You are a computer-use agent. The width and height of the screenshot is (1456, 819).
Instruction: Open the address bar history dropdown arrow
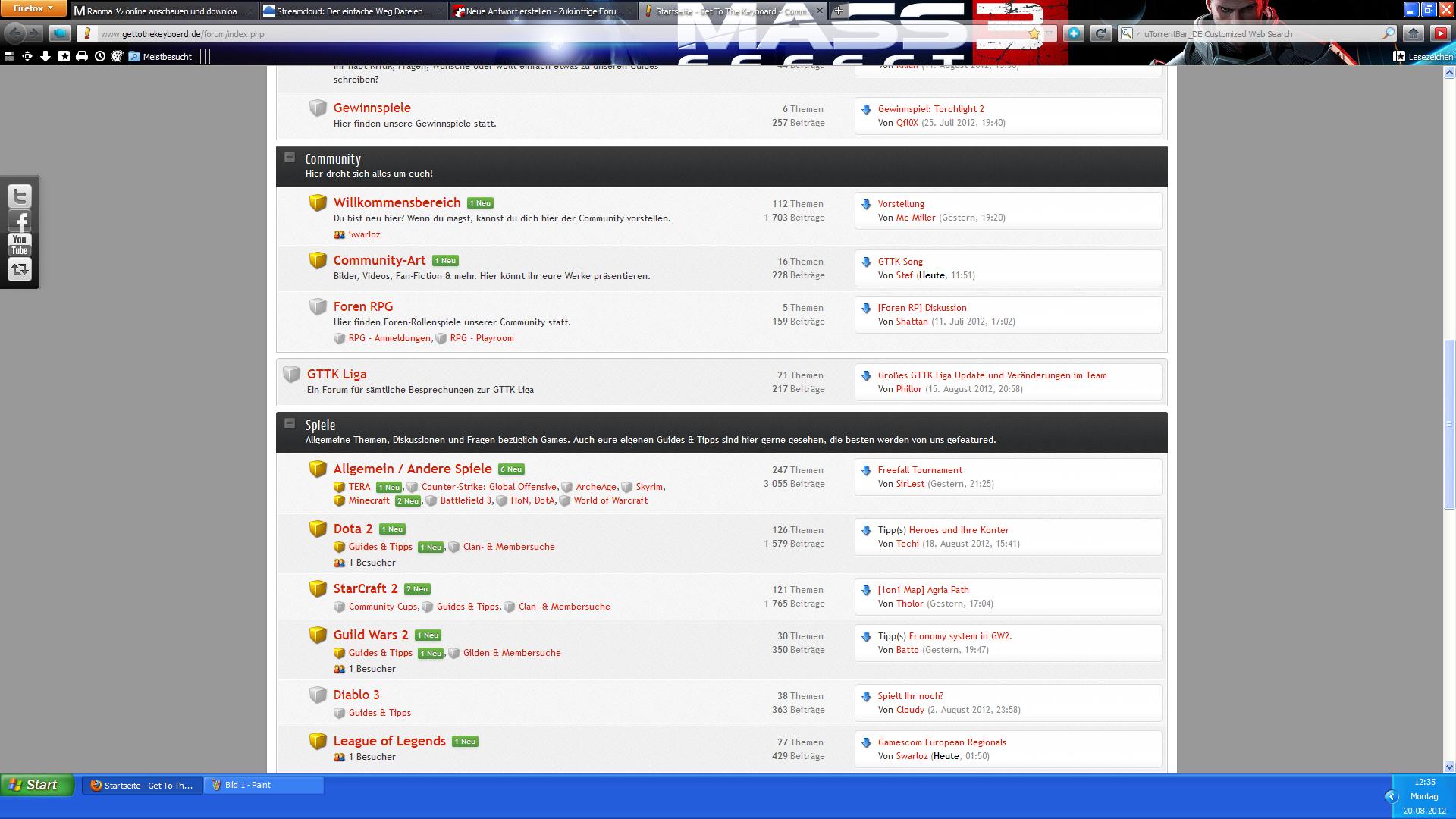(x=1050, y=33)
